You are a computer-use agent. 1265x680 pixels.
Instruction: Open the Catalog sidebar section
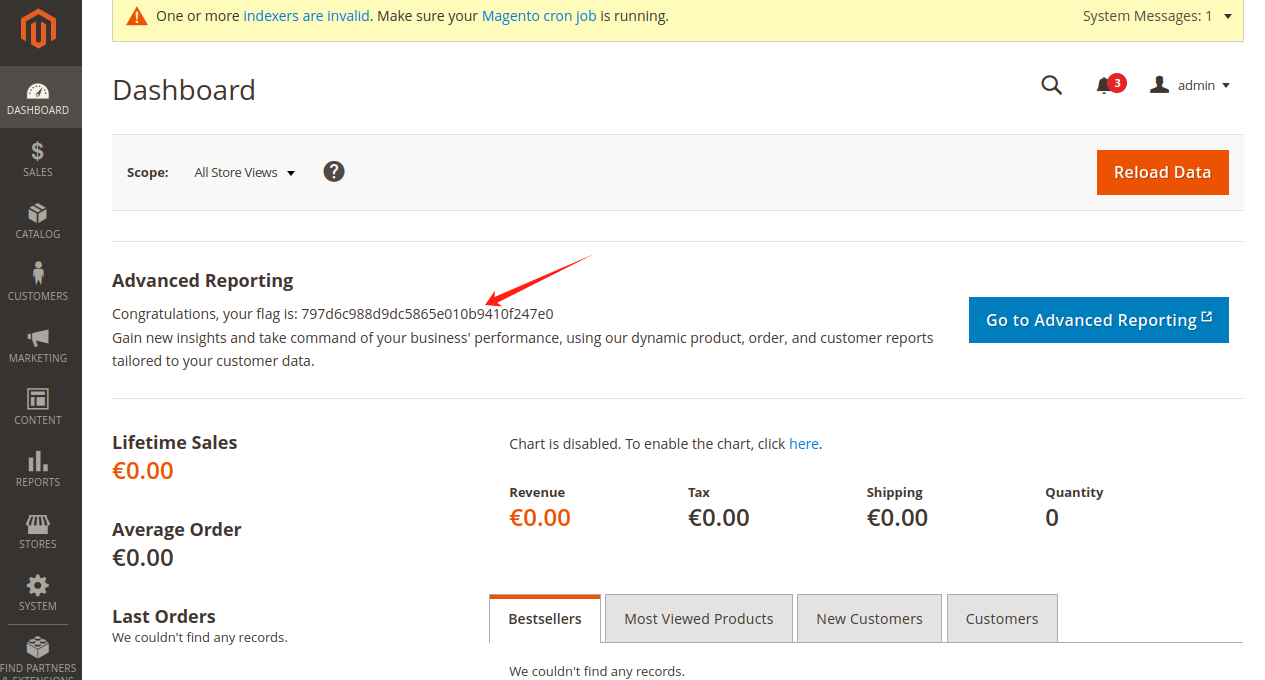(x=38, y=221)
